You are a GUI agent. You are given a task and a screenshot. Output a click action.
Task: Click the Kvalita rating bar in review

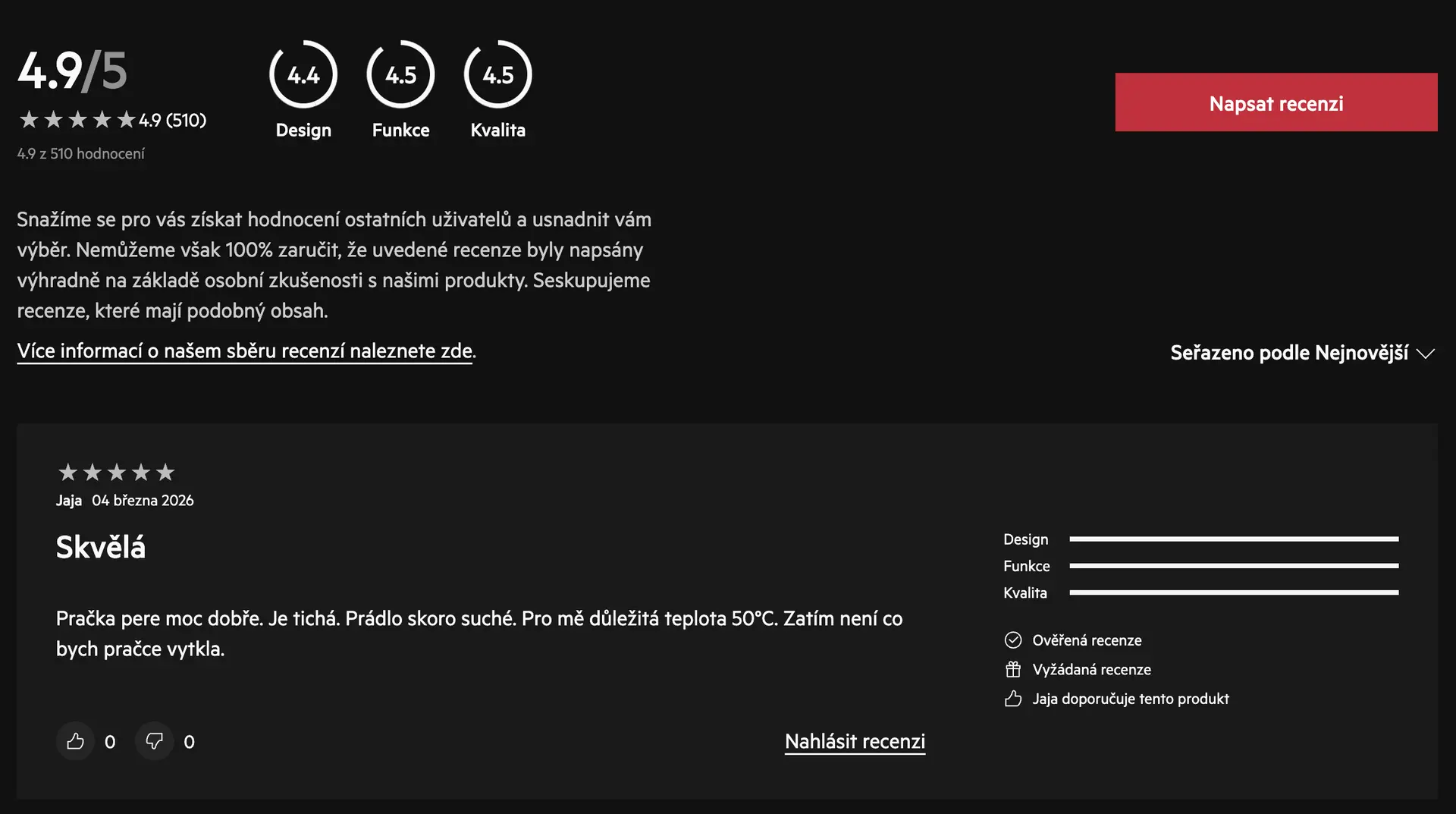pos(1233,592)
